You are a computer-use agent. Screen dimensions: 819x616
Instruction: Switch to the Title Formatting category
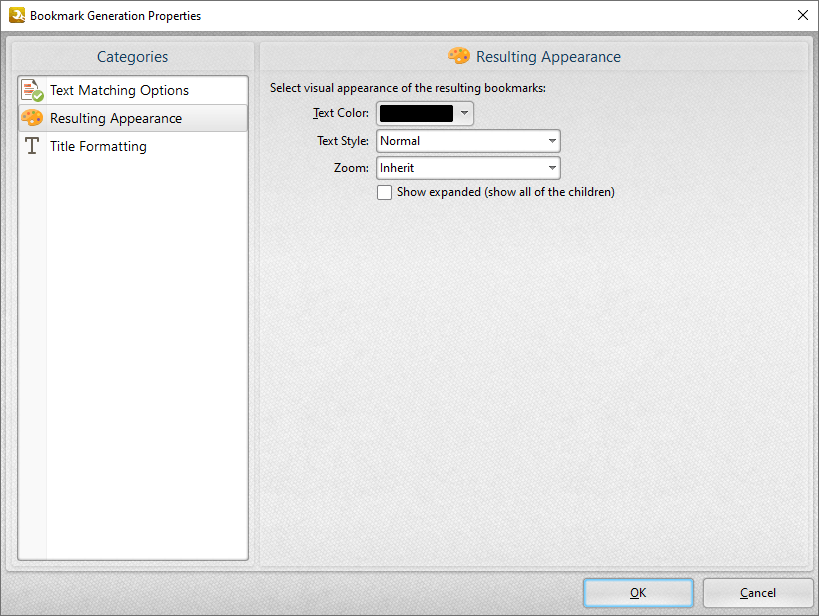[98, 146]
